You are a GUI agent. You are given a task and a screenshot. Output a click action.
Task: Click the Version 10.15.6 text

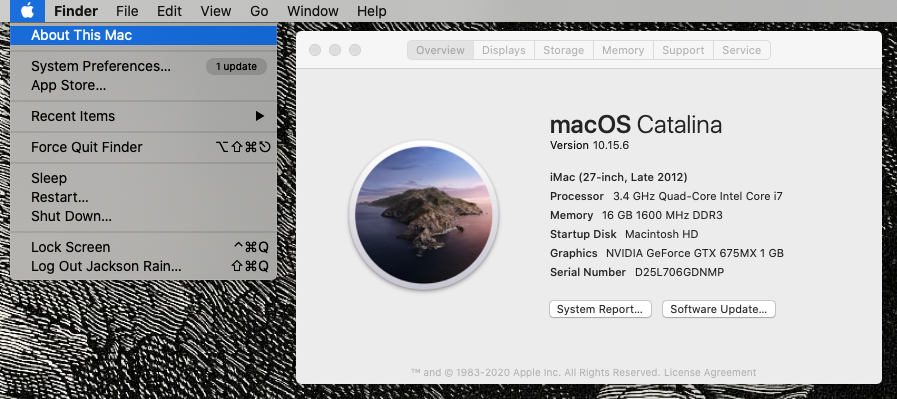pyautogui.click(x=589, y=145)
